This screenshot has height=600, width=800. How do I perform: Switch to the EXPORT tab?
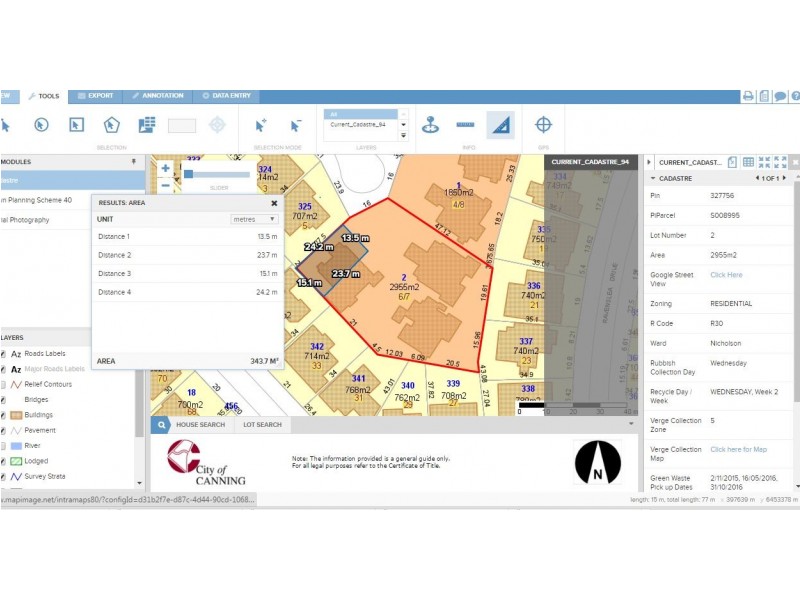pos(95,96)
